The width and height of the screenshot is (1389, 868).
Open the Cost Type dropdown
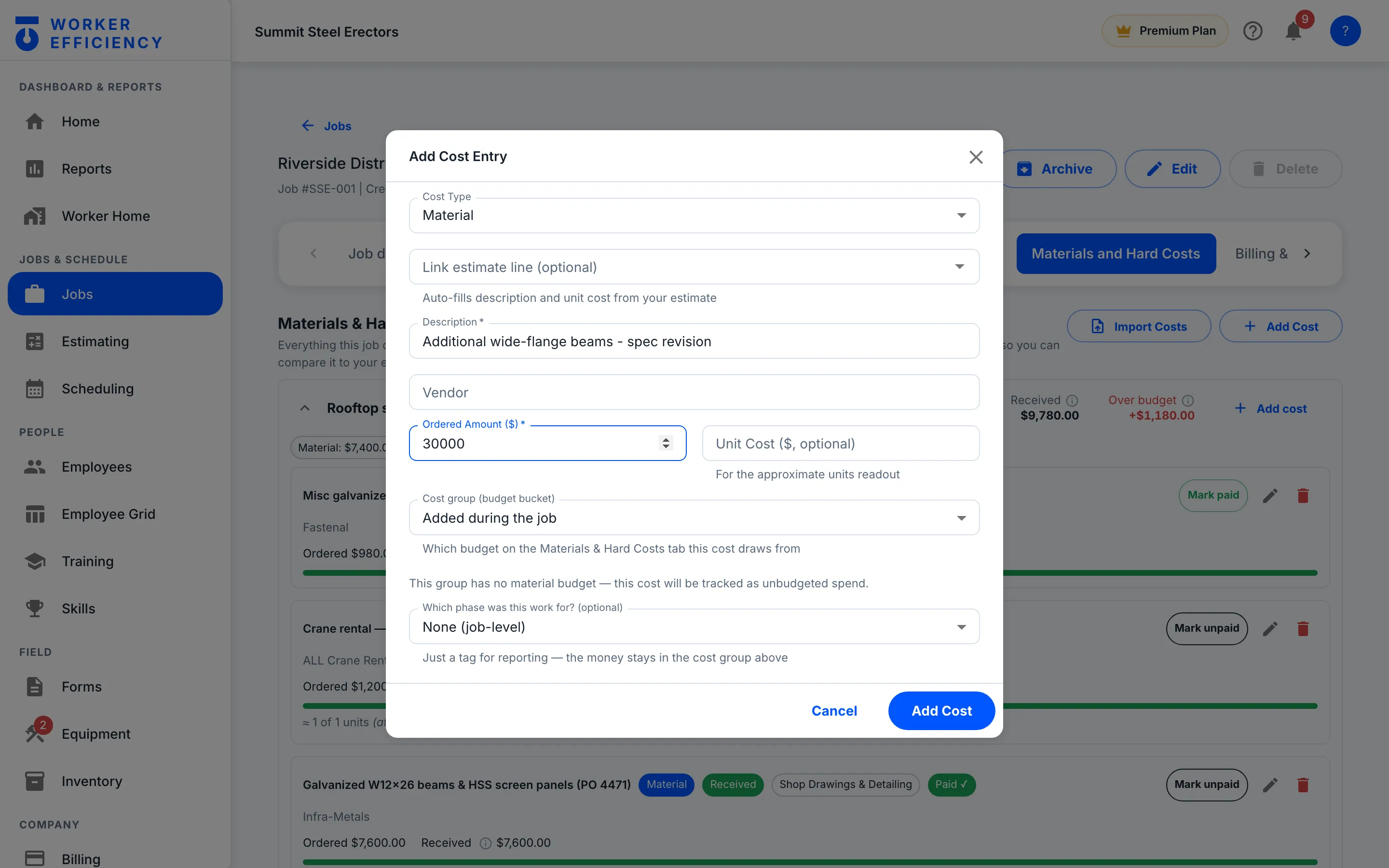coord(694,215)
